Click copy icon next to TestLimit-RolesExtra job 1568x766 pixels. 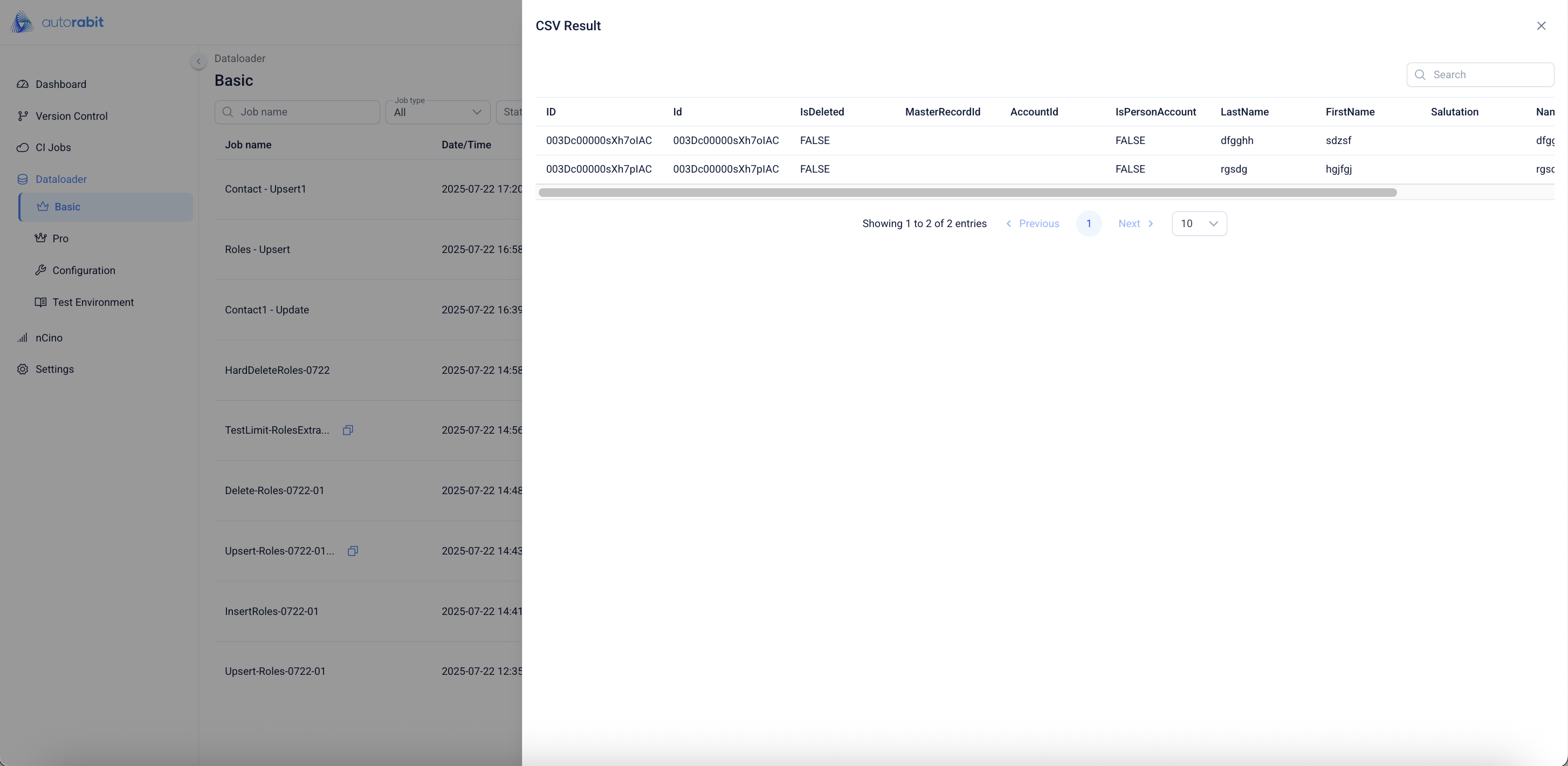(348, 430)
